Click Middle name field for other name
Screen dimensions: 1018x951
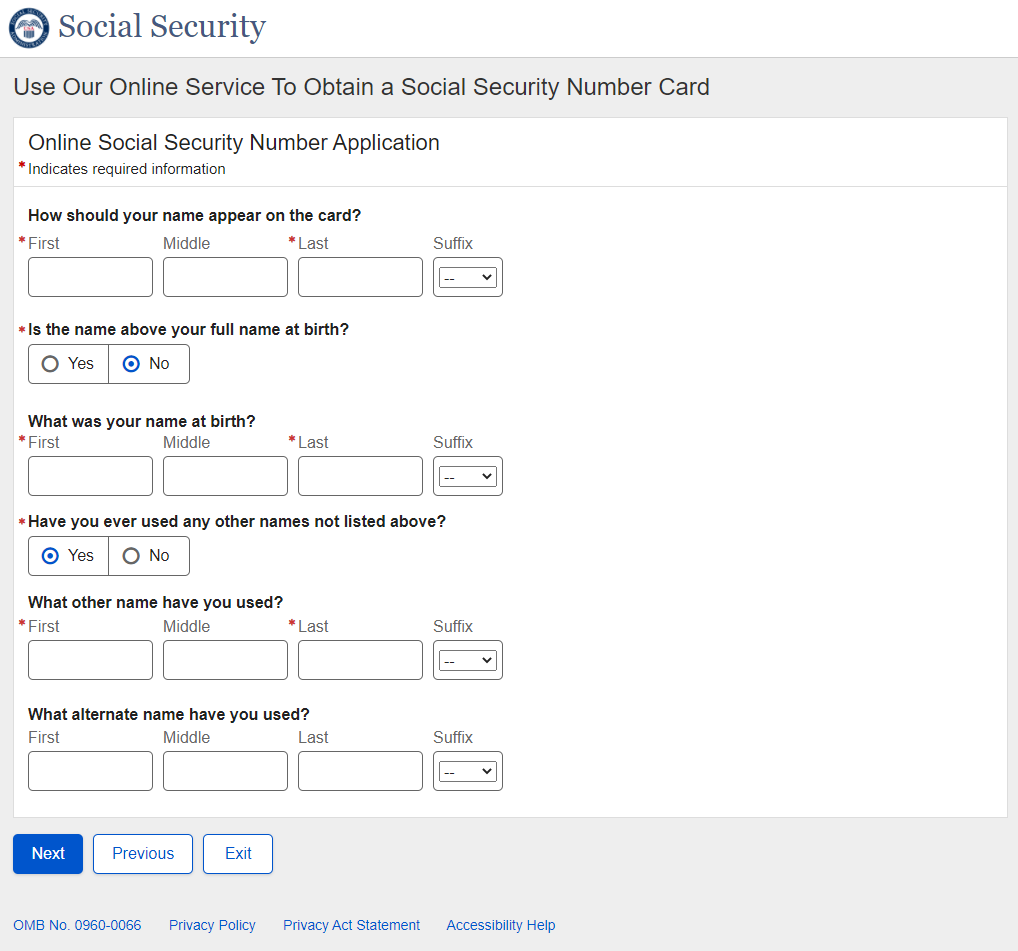[225, 660]
